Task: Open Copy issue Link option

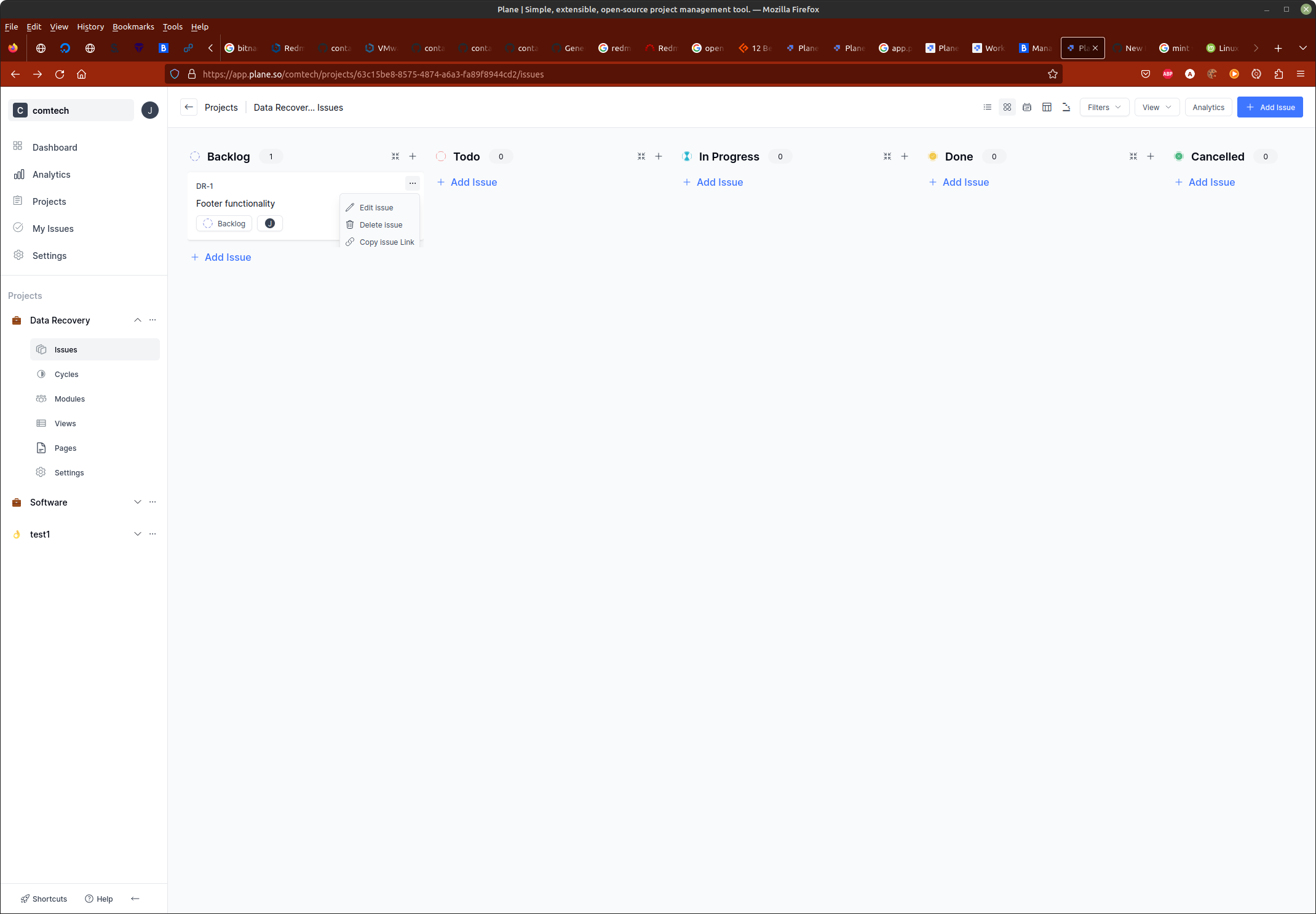Action: coord(386,242)
